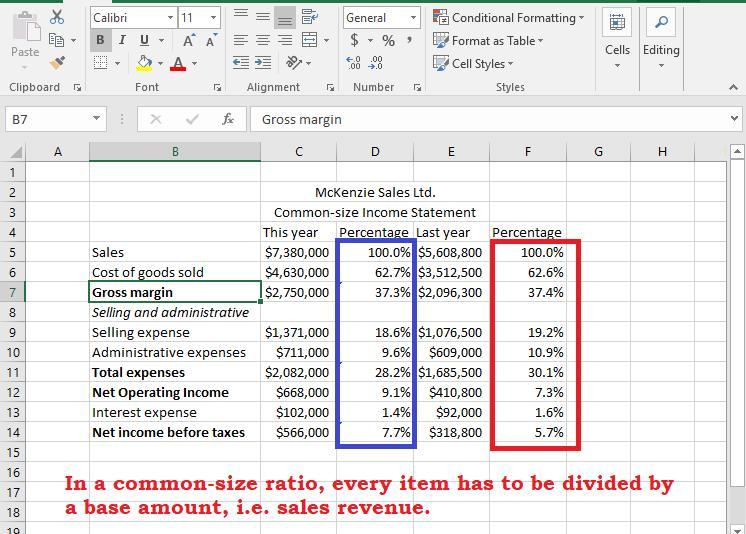Screen dimensions: 746x534
Task: Click the Copy icon
Action: pos(56,40)
